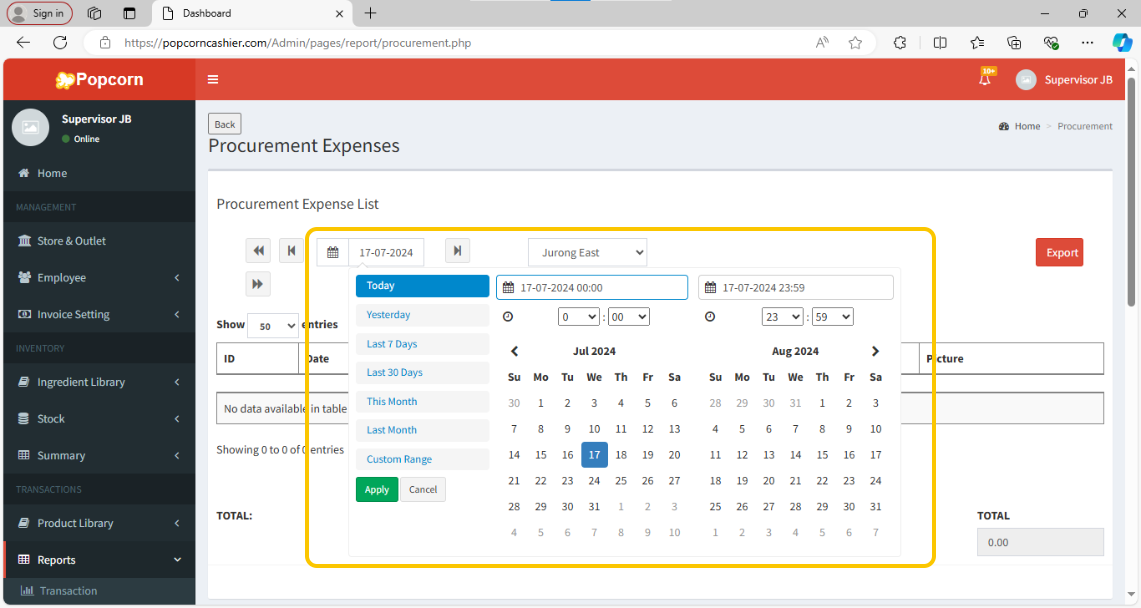Toggle browser split screen view

click(x=940, y=43)
